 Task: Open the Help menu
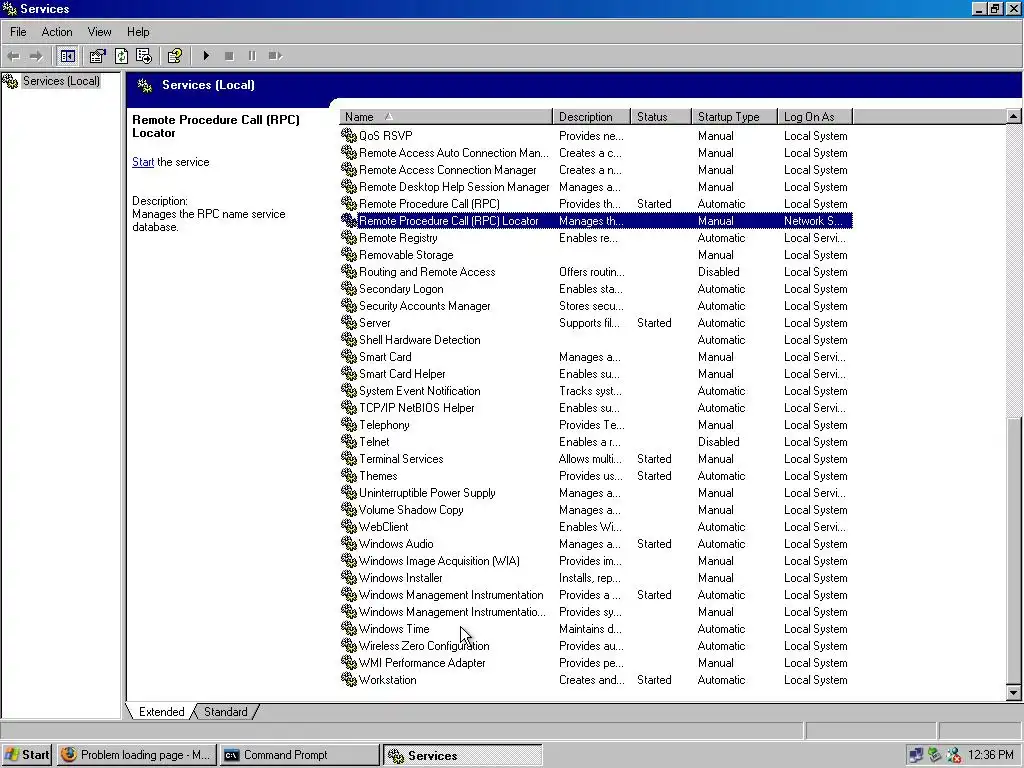[138, 32]
